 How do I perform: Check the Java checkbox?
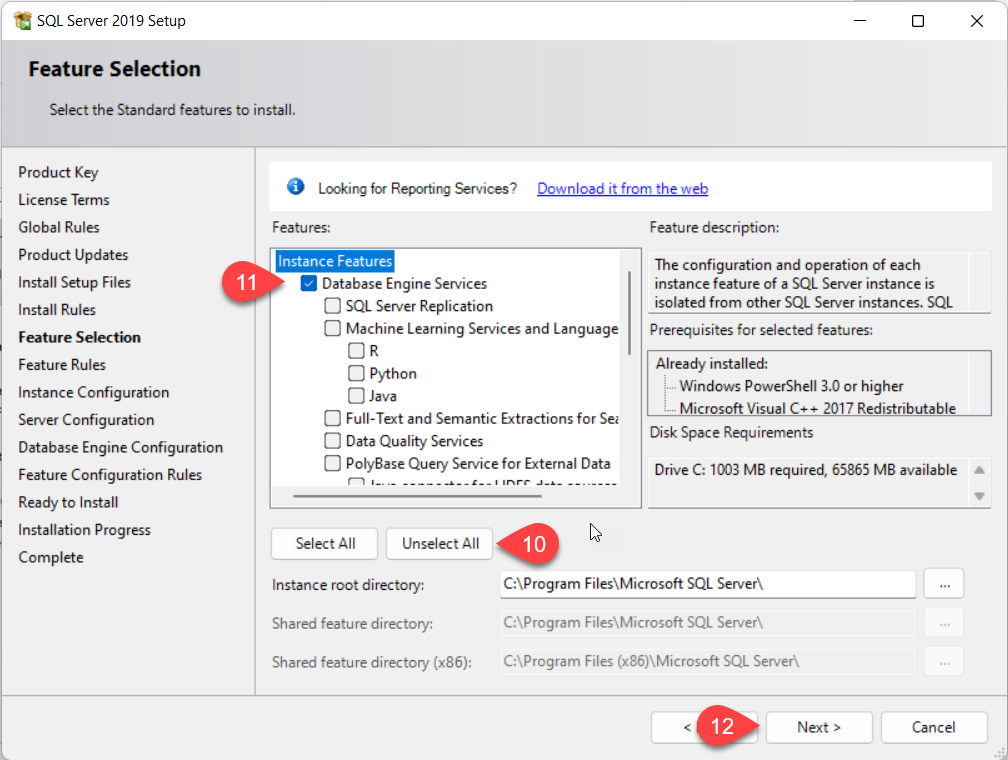356,395
